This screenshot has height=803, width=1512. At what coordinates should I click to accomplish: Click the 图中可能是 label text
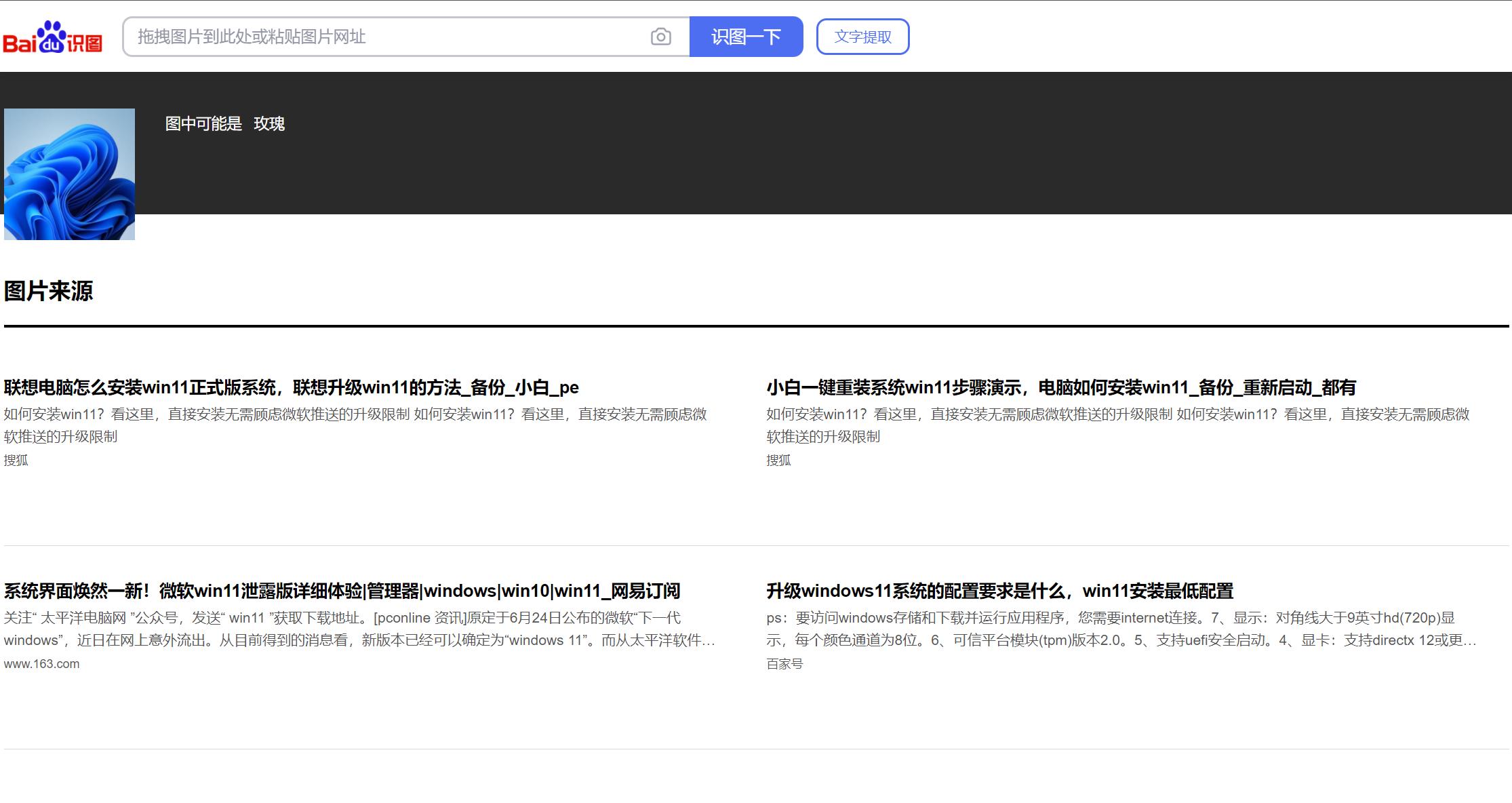201,124
